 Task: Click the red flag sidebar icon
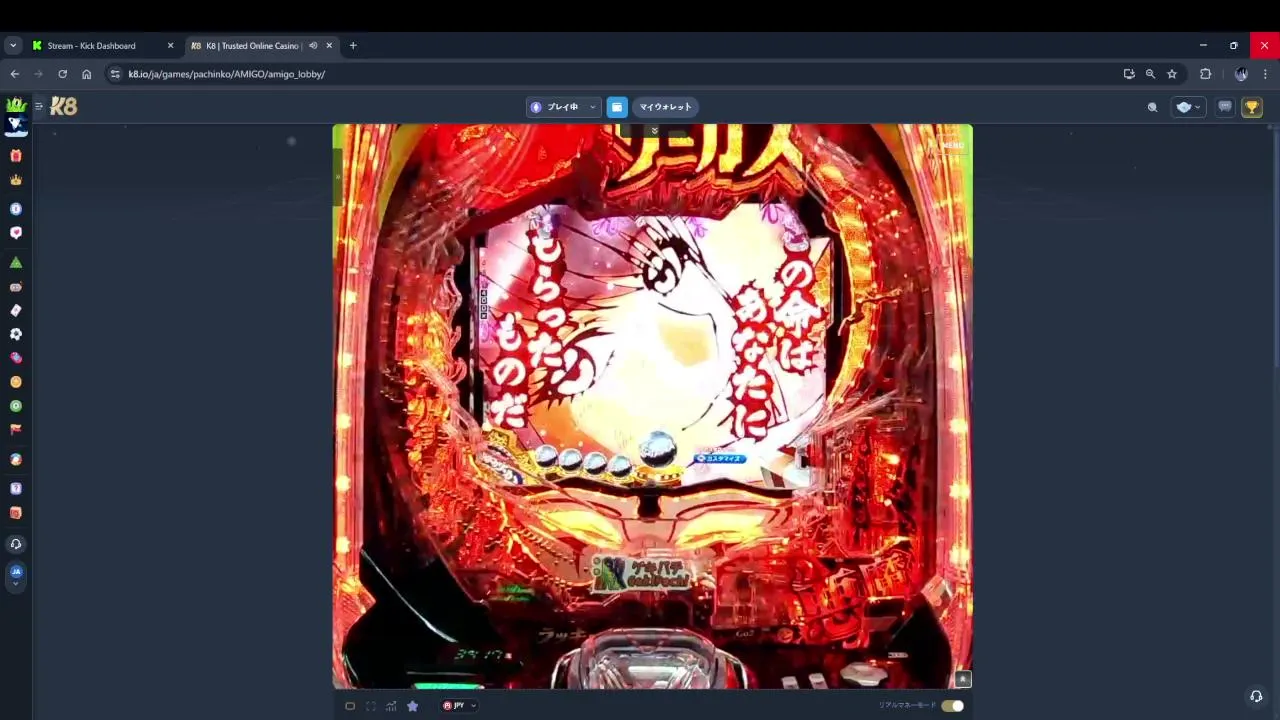pyautogui.click(x=15, y=429)
